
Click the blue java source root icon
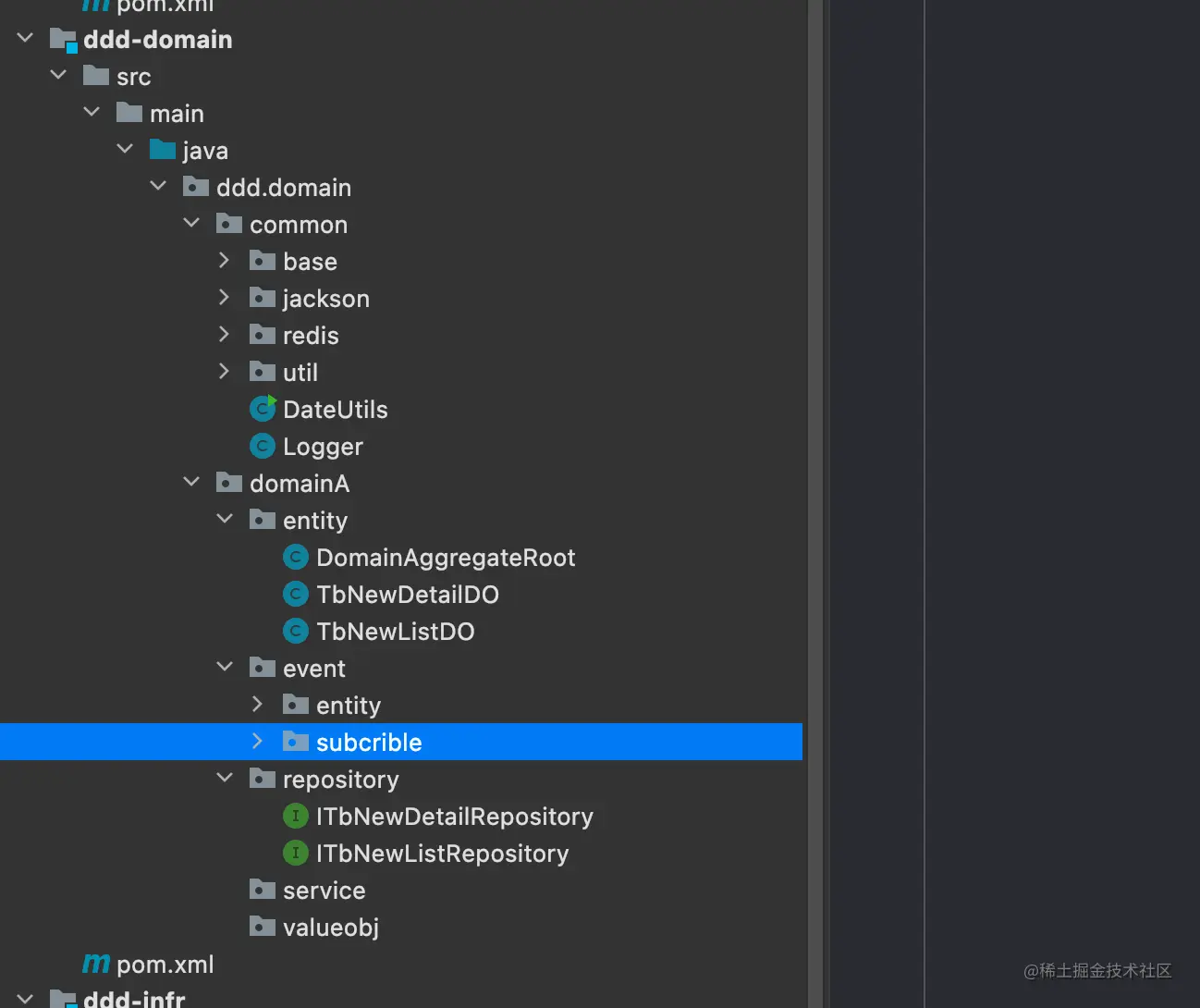click(x=163, y=149)
